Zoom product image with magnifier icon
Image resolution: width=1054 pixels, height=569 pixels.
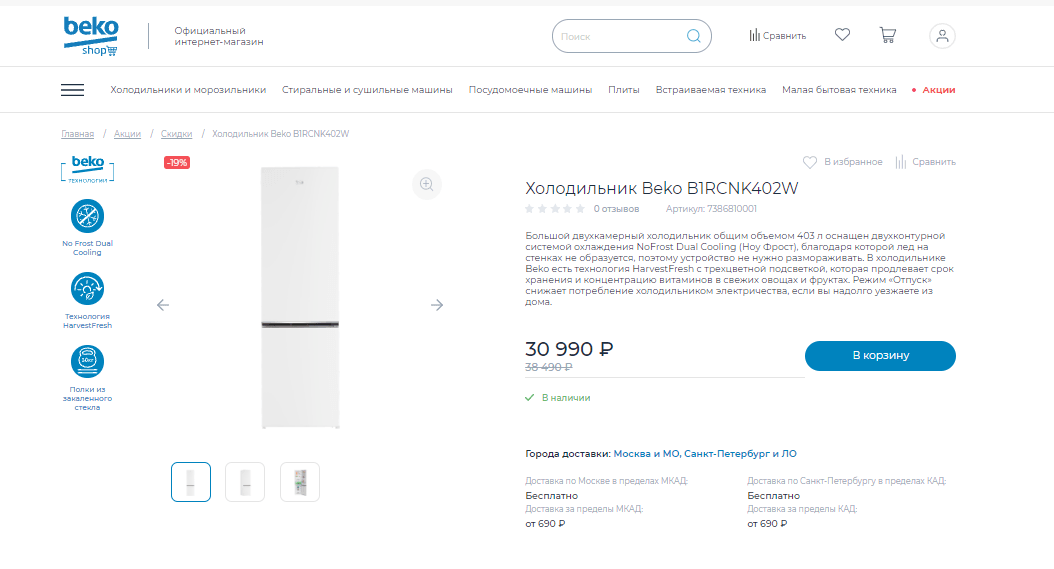click(427, 184)
